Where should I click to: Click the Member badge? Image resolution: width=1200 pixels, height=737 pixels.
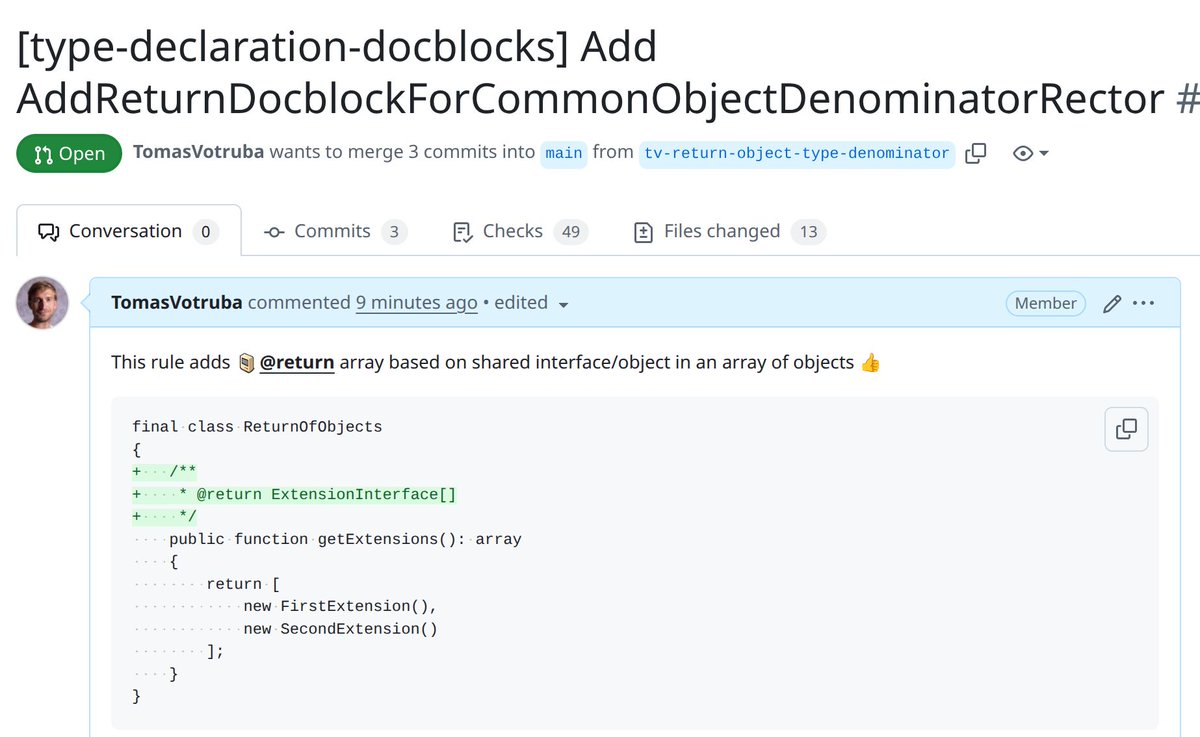1045,303
